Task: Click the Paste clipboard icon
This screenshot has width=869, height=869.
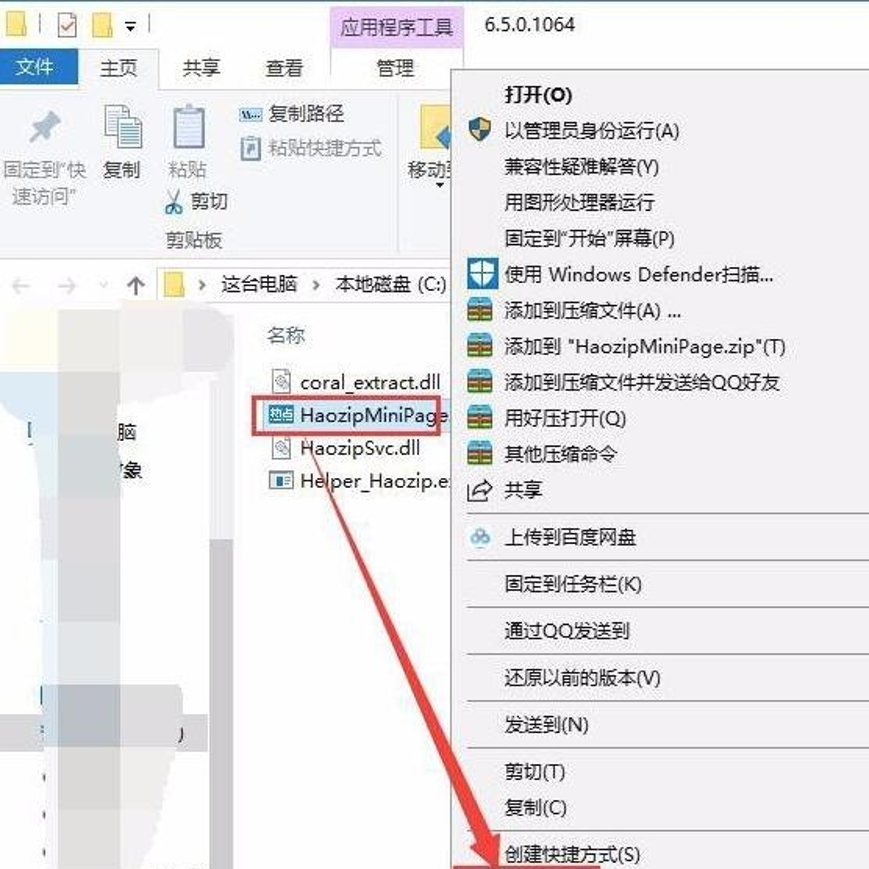Action: pyautogui.click(x=188, y=130)
